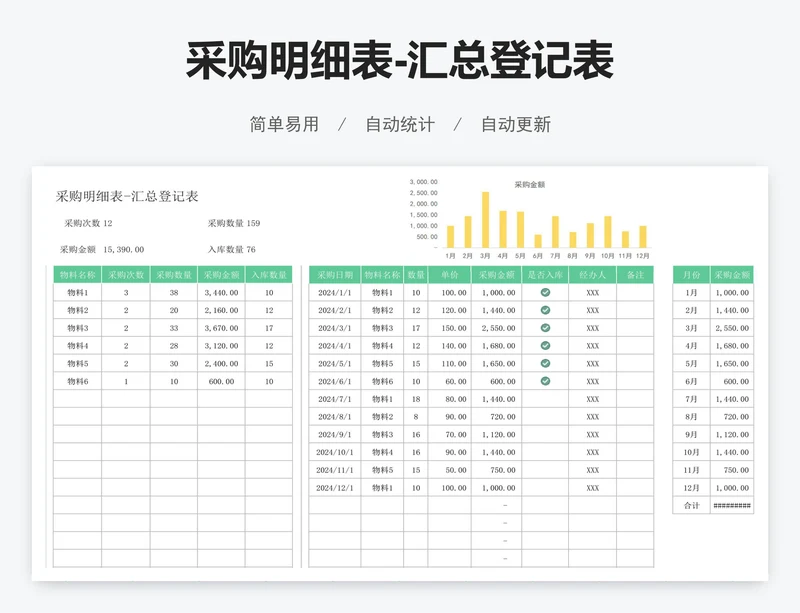Click the warehoused check icon for 2024/3/1
The width and height of the screenshot is (800, 613).
point(545,328)
